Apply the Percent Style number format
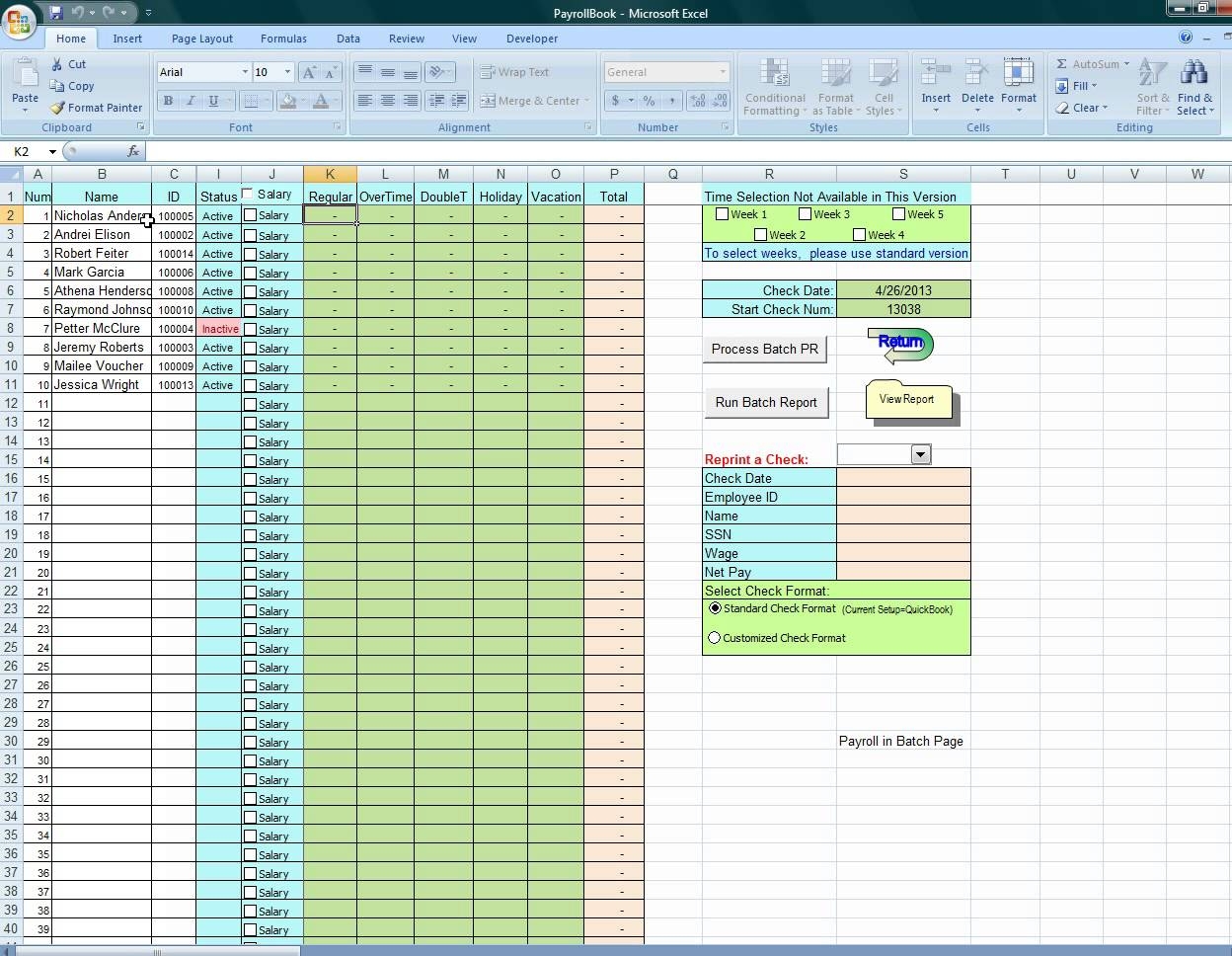1232x956 pixels. pos(647,101)
